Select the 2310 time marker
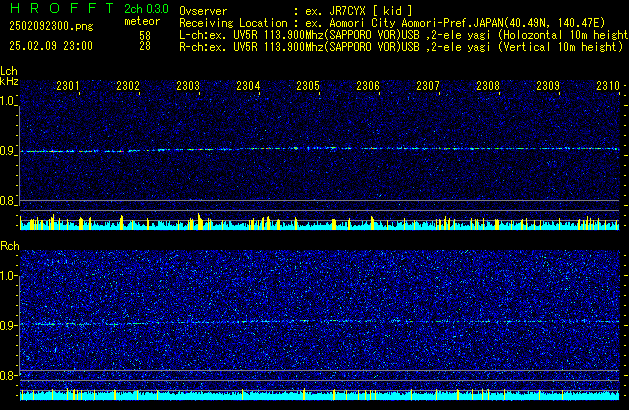Image resolution: width=629 pixels, height=410 pixels. click(x=608, y=86)
